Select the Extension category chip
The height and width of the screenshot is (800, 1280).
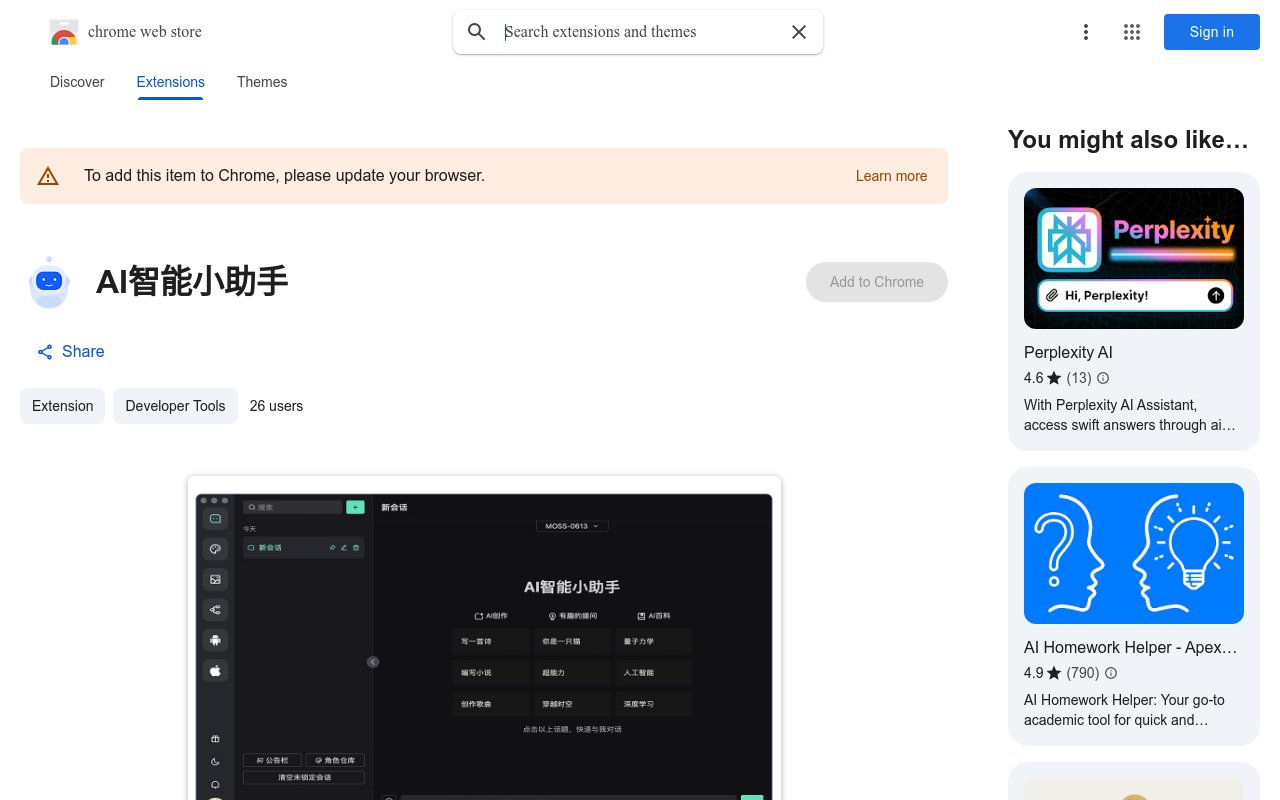pyautogui.click(x=62, y=406)
